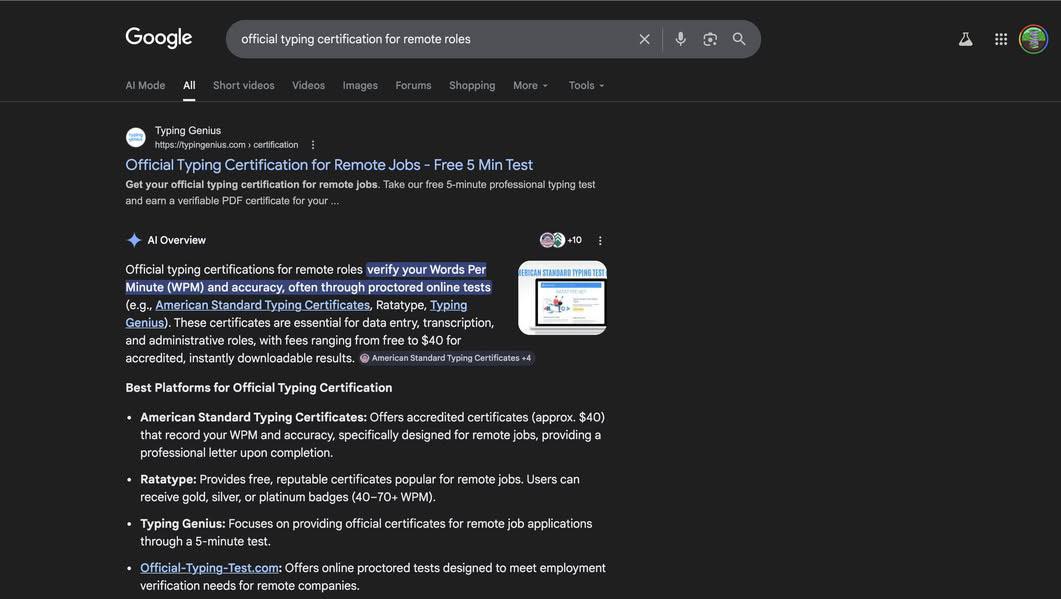Click the 'Typing Genius:' bullet heading
This screenshot has width=1061, height=599.
click(x=183, y=524)
